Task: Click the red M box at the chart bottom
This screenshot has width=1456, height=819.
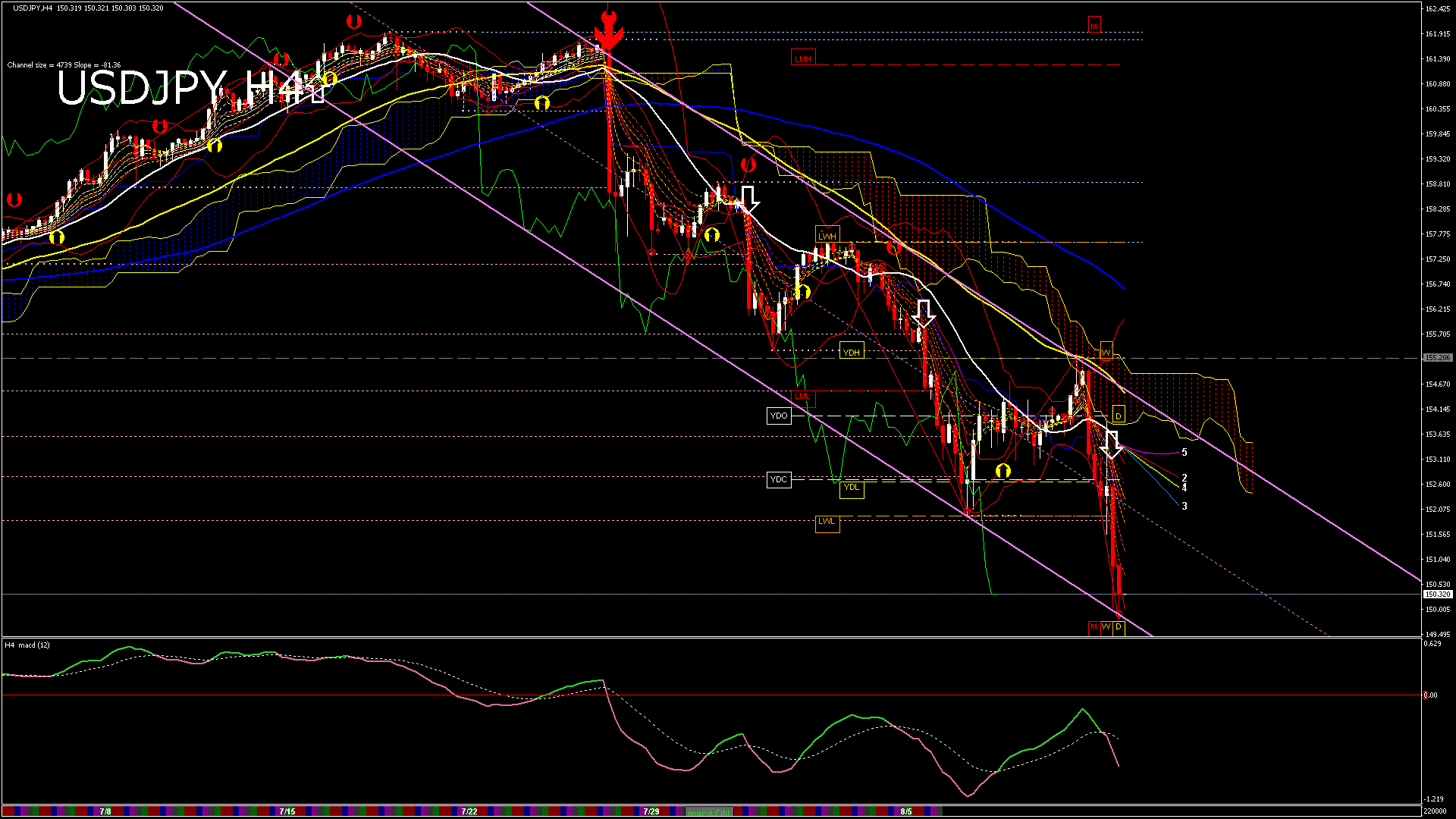Action: (x=1094, y=627)
